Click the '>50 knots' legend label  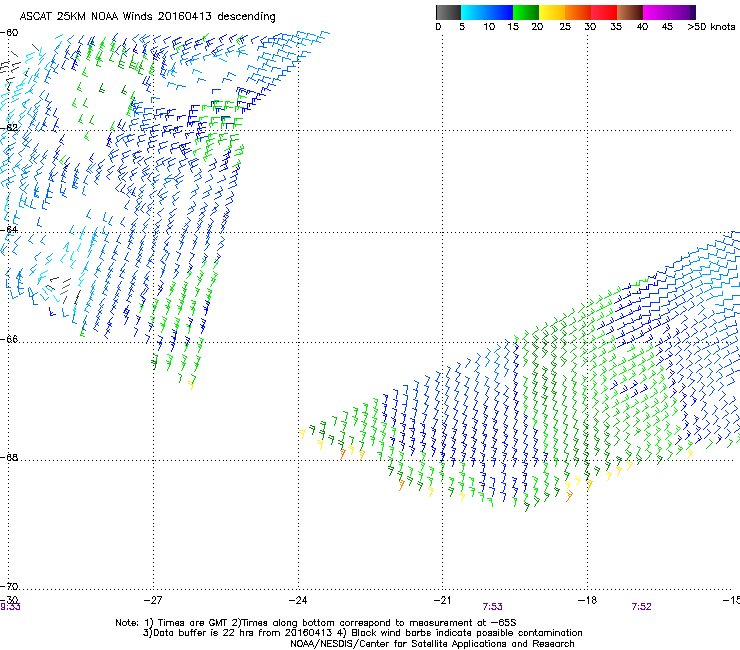[711, 27]
